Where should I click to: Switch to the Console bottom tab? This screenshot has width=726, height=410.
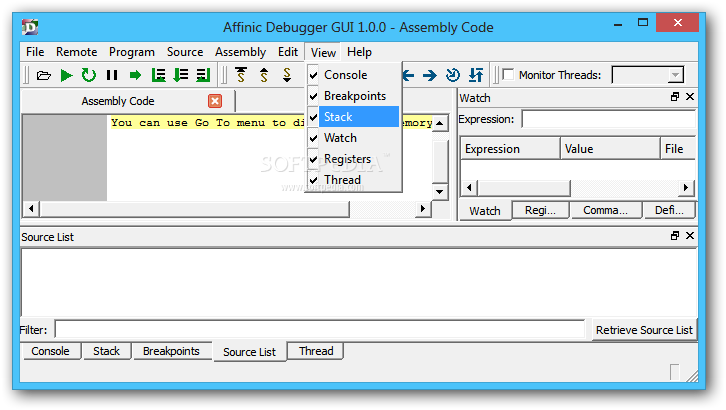pos(50,351)
